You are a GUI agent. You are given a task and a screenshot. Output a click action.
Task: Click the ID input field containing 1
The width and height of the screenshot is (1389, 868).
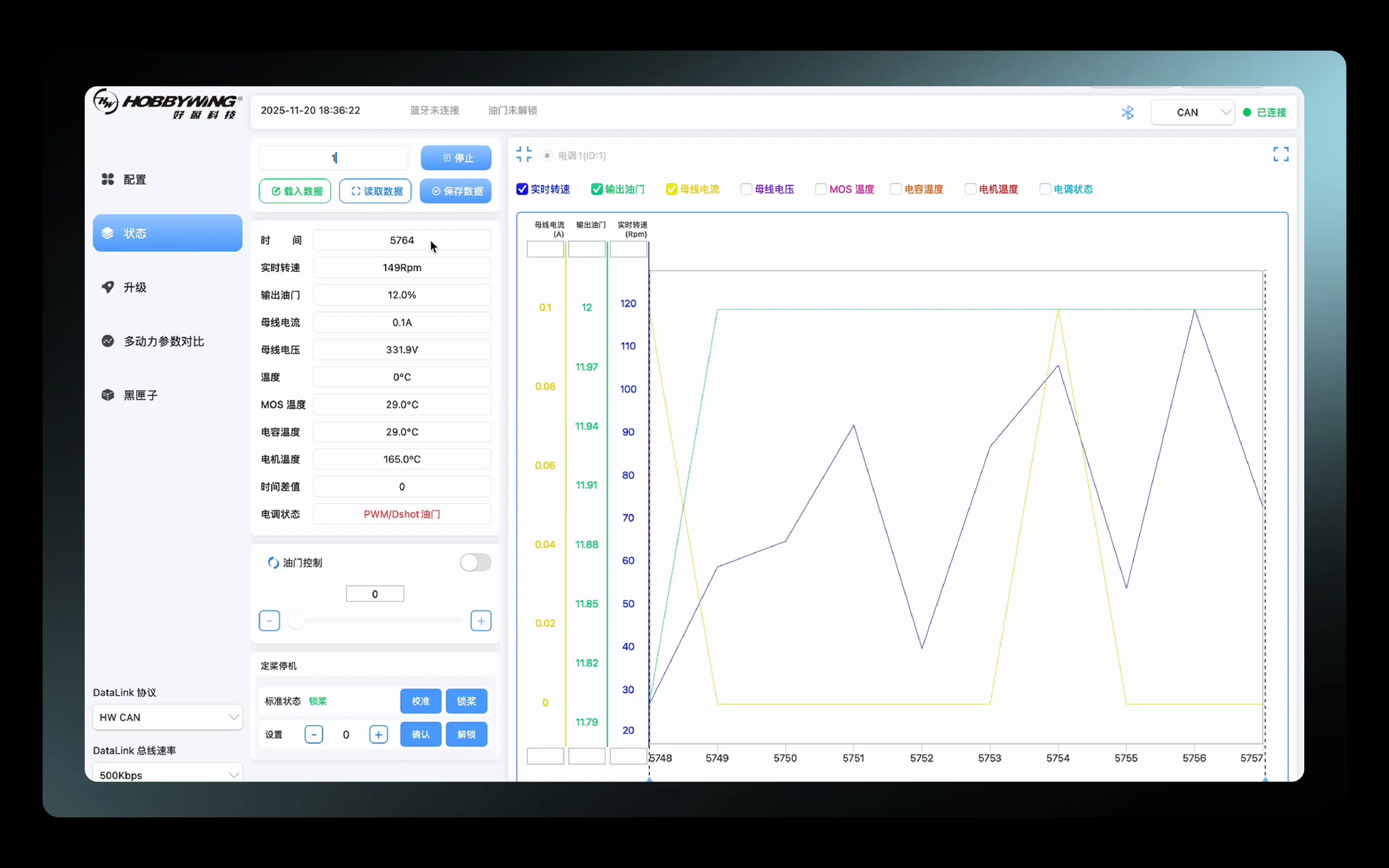[333, 158]
